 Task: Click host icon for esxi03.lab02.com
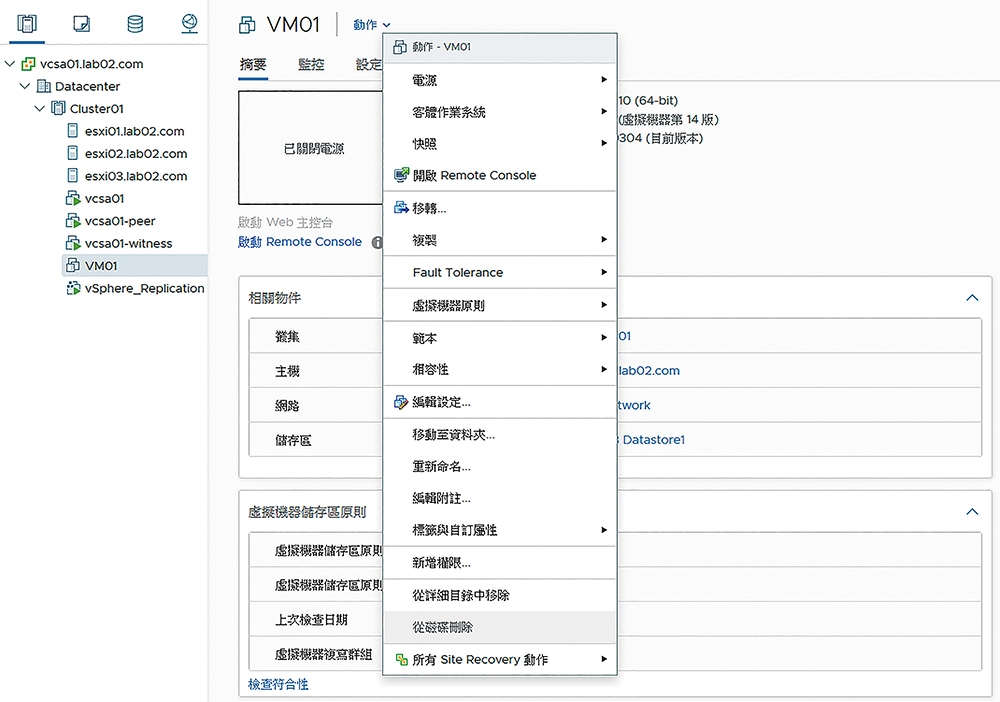coord(73,175)
